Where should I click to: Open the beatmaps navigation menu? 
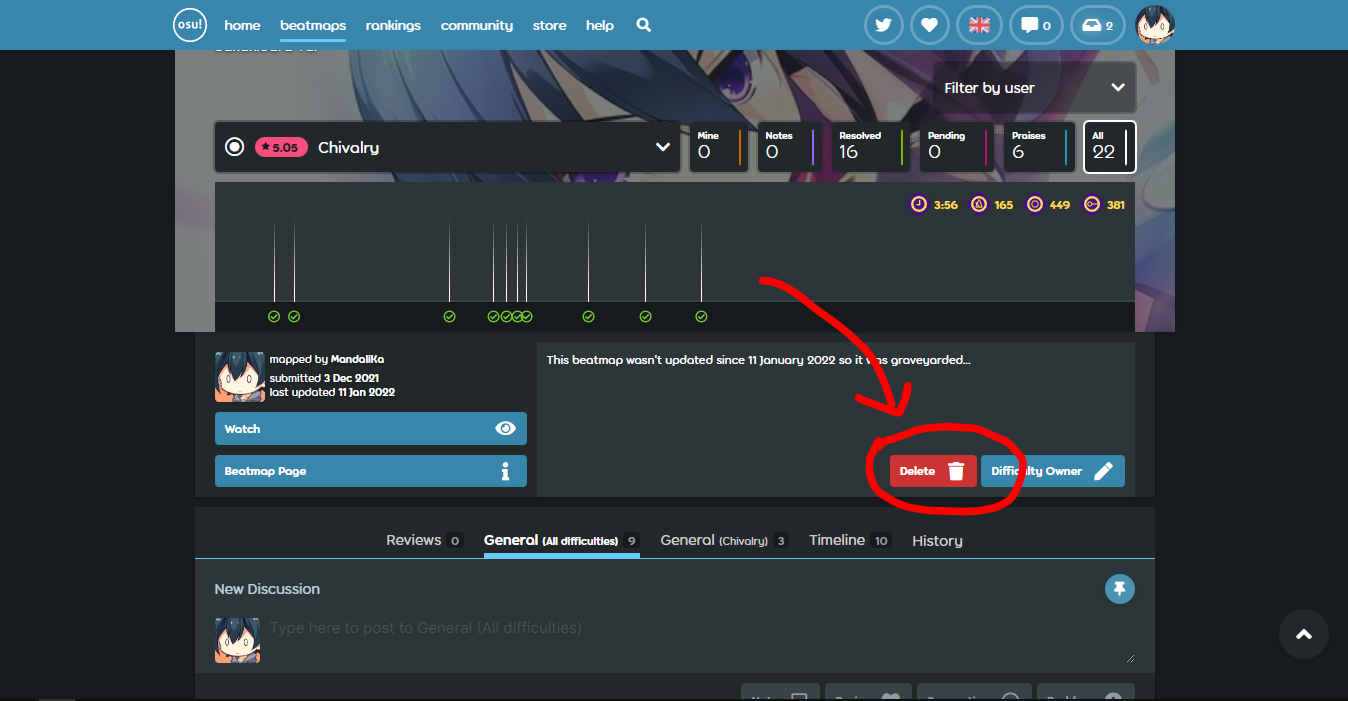313,25
